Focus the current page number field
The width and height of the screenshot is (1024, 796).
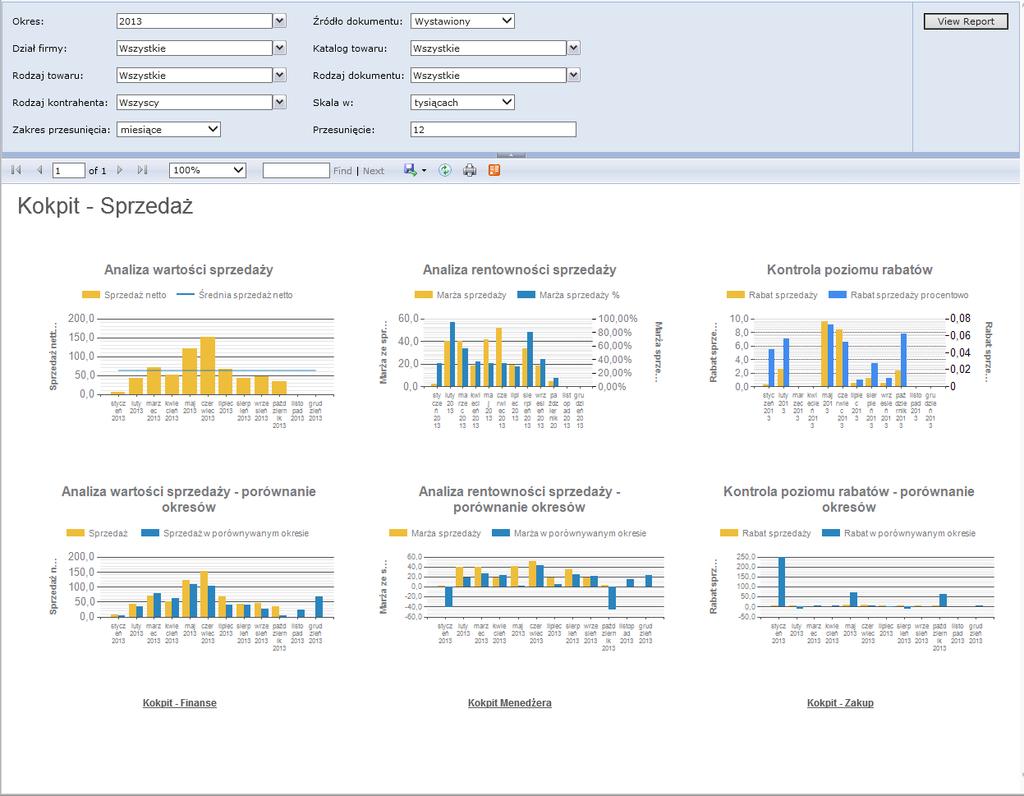pos(69,171)
